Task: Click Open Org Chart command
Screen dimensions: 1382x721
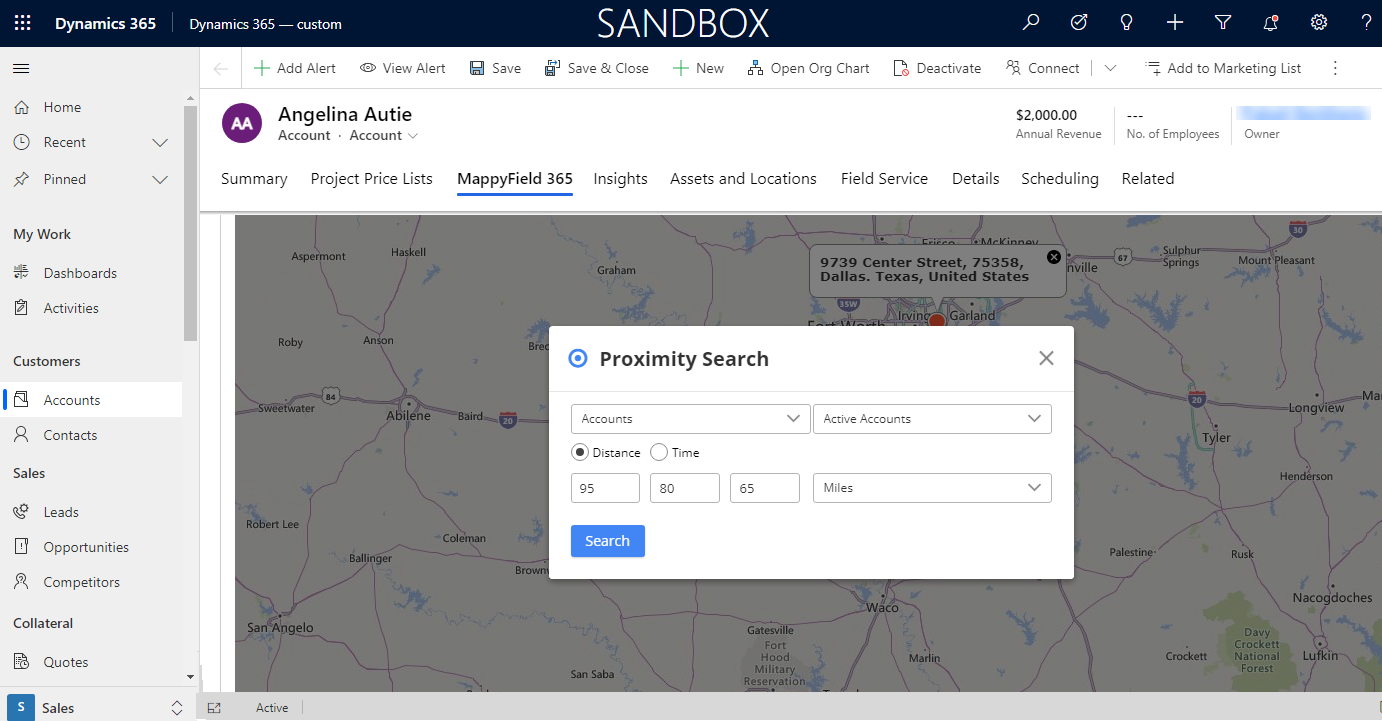Action: pos(809,68)
